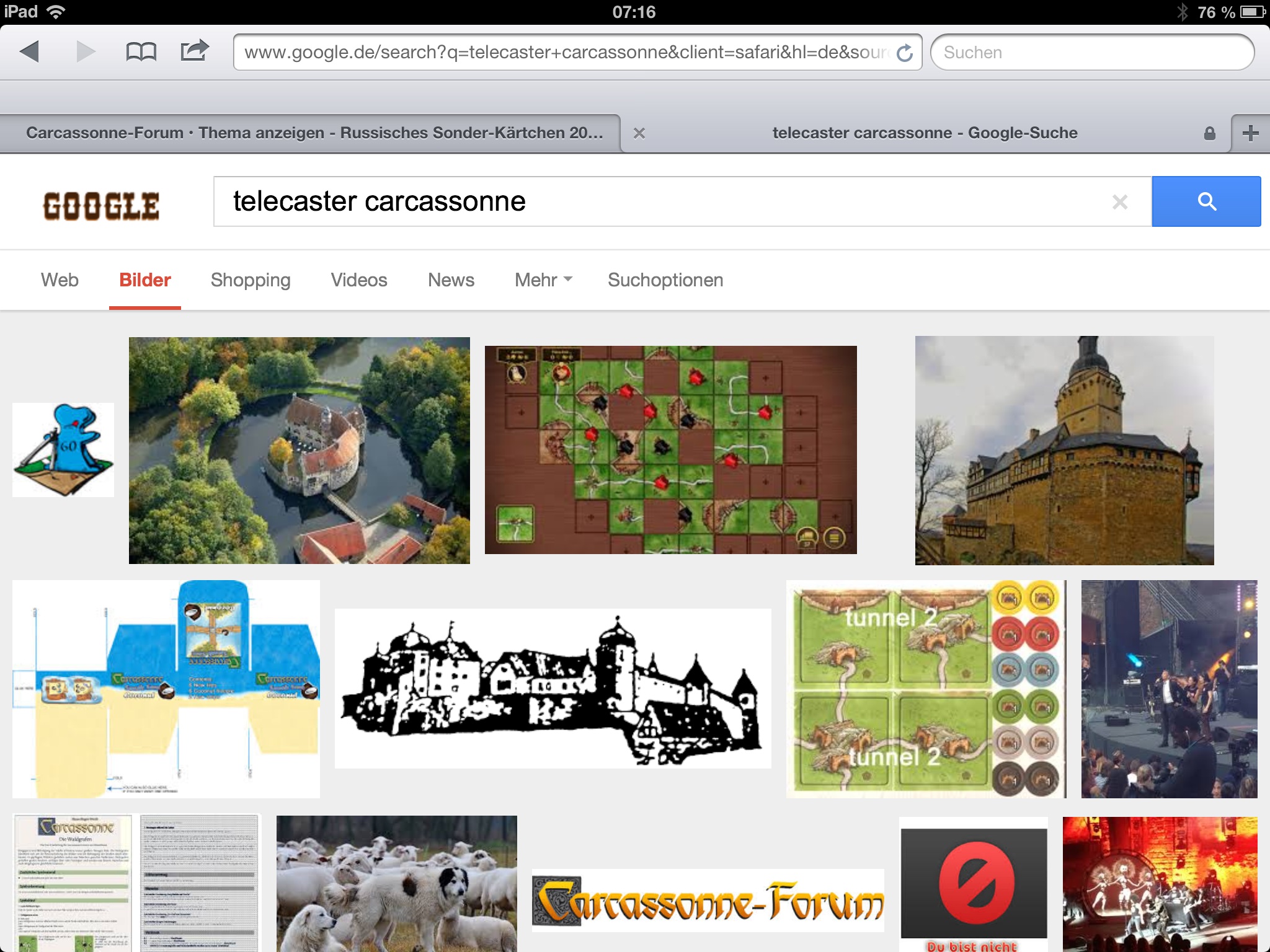The width and height of the screenshot is (1270, 952).
Task: Open the Videos results tab
Action: click(358, 280)
